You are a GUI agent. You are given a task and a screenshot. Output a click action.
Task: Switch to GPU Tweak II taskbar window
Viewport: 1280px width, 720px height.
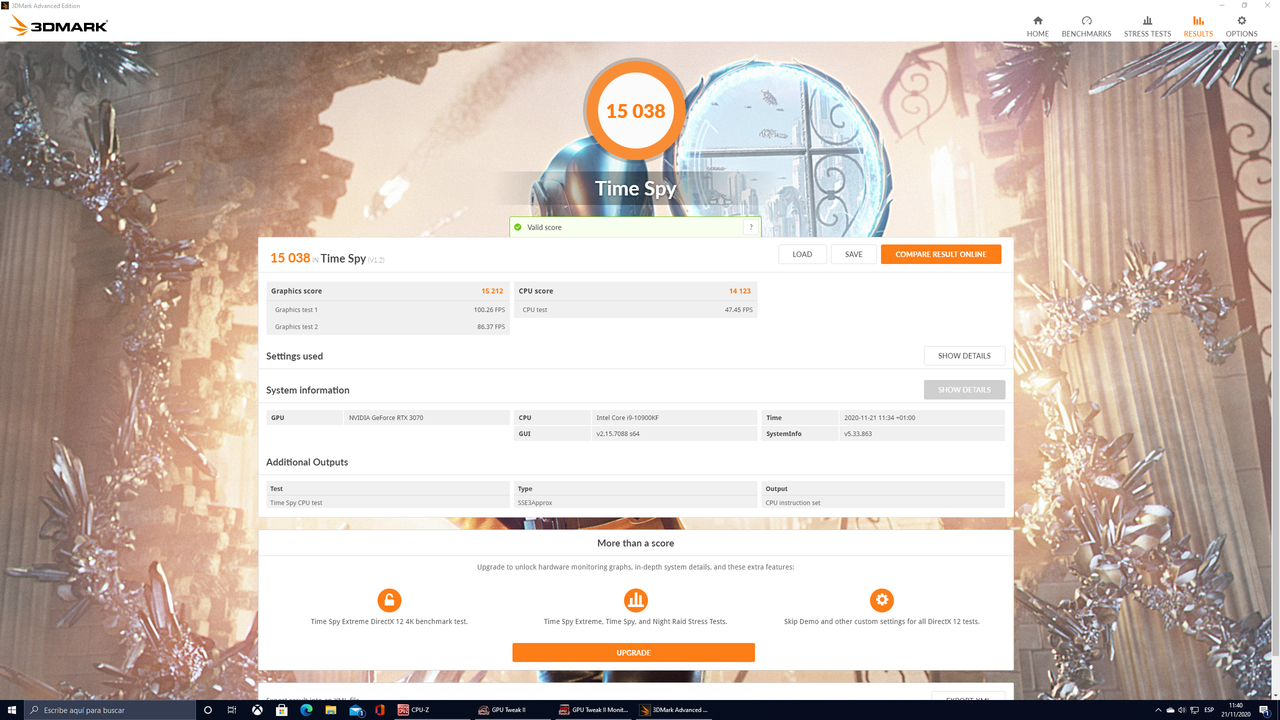(513, 710)
